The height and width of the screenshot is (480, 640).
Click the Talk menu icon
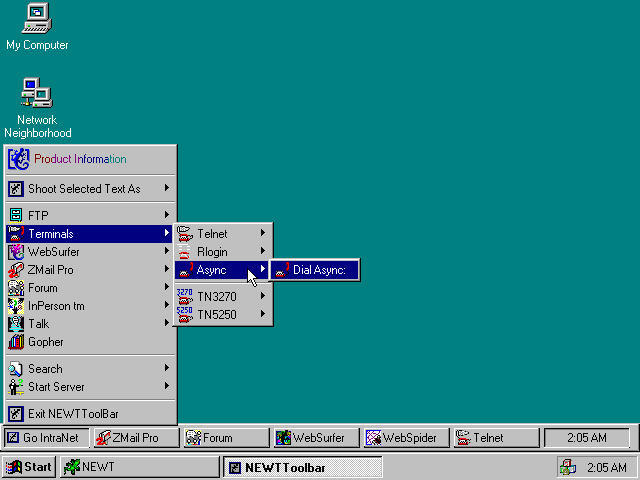click(x=16, y=324)
